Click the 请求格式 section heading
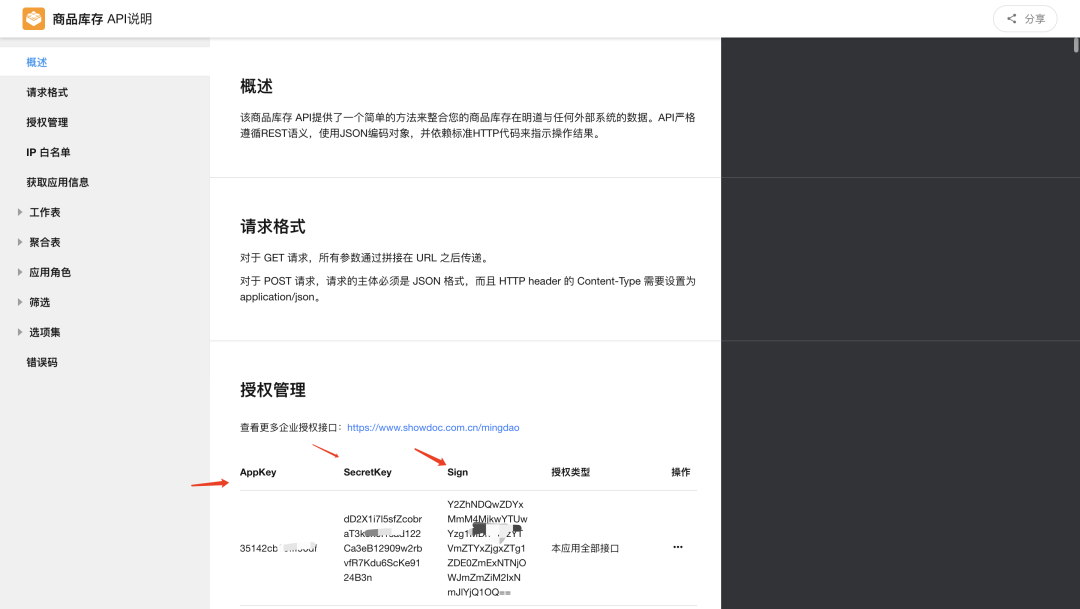Image resolution: width=1080 pixels, height=609 pixels. tap(273, 227)
